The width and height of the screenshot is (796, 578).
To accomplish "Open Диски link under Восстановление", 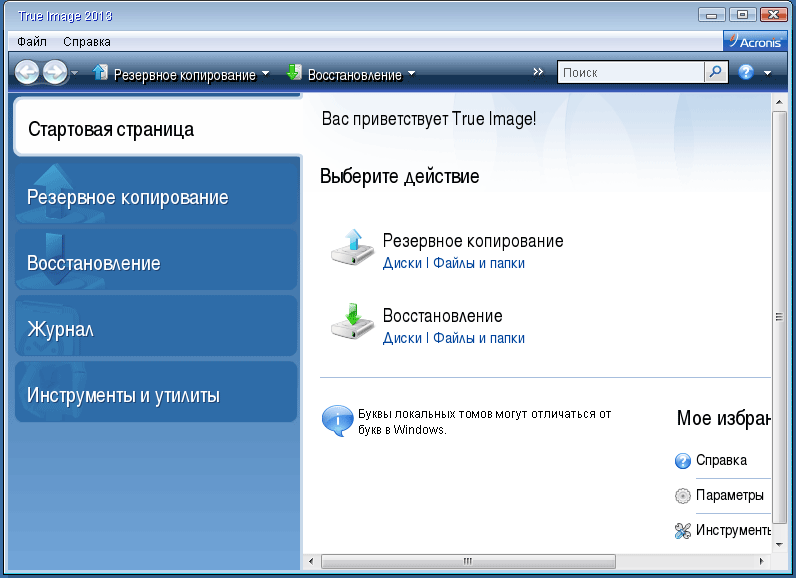I will tap(402, 338).
